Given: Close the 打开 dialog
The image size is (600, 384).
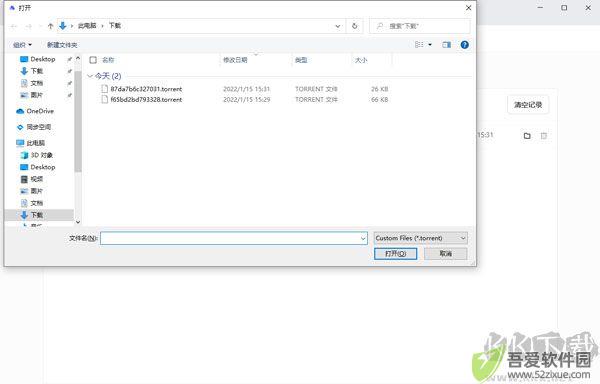Looking at the screenshot, I should [x=468, y=8].
